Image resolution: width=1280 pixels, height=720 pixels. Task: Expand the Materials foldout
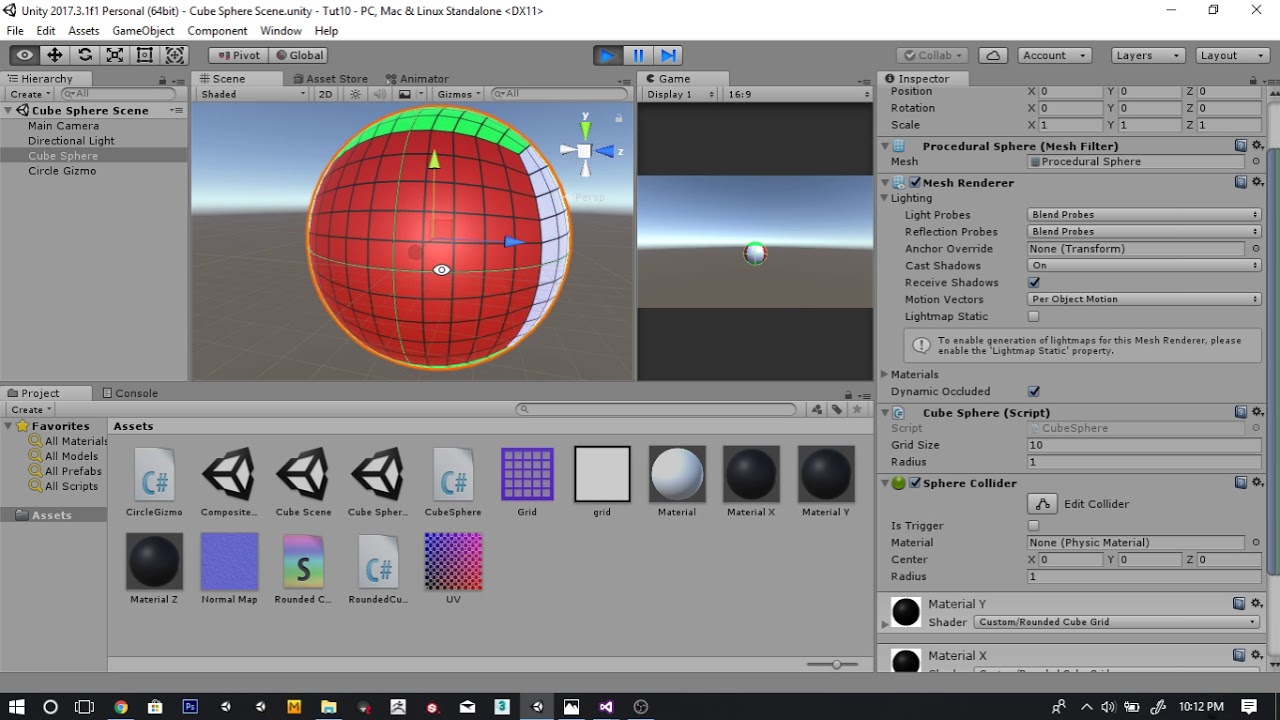884,375
